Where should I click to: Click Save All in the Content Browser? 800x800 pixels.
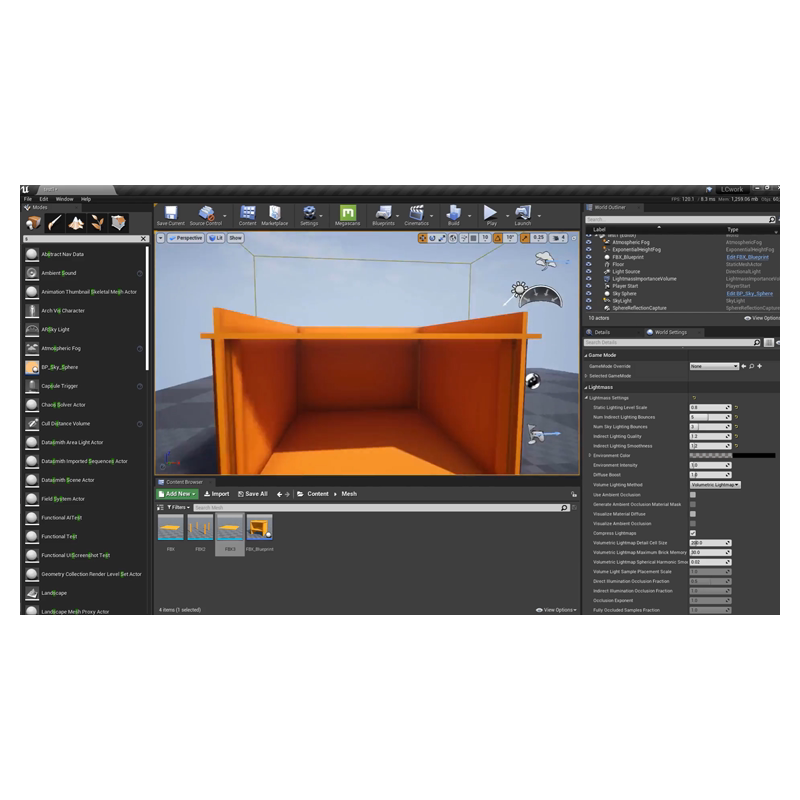[253, 494]
